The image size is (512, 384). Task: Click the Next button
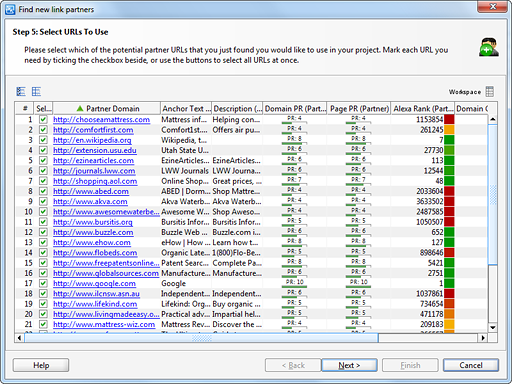pos(349,365)
